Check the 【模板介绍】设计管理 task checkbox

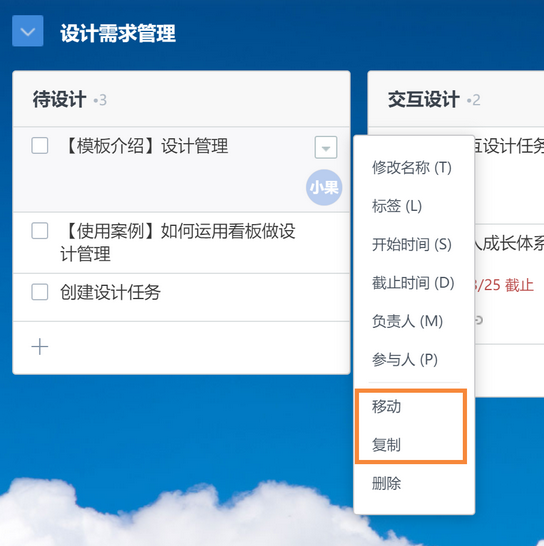coord(40,146)
